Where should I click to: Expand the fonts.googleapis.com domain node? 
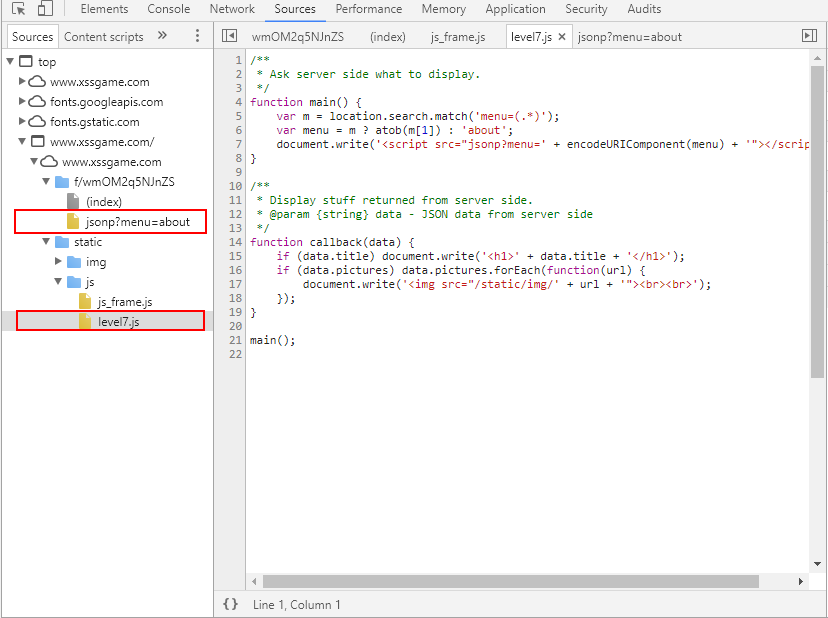click(x=23, y=102)
